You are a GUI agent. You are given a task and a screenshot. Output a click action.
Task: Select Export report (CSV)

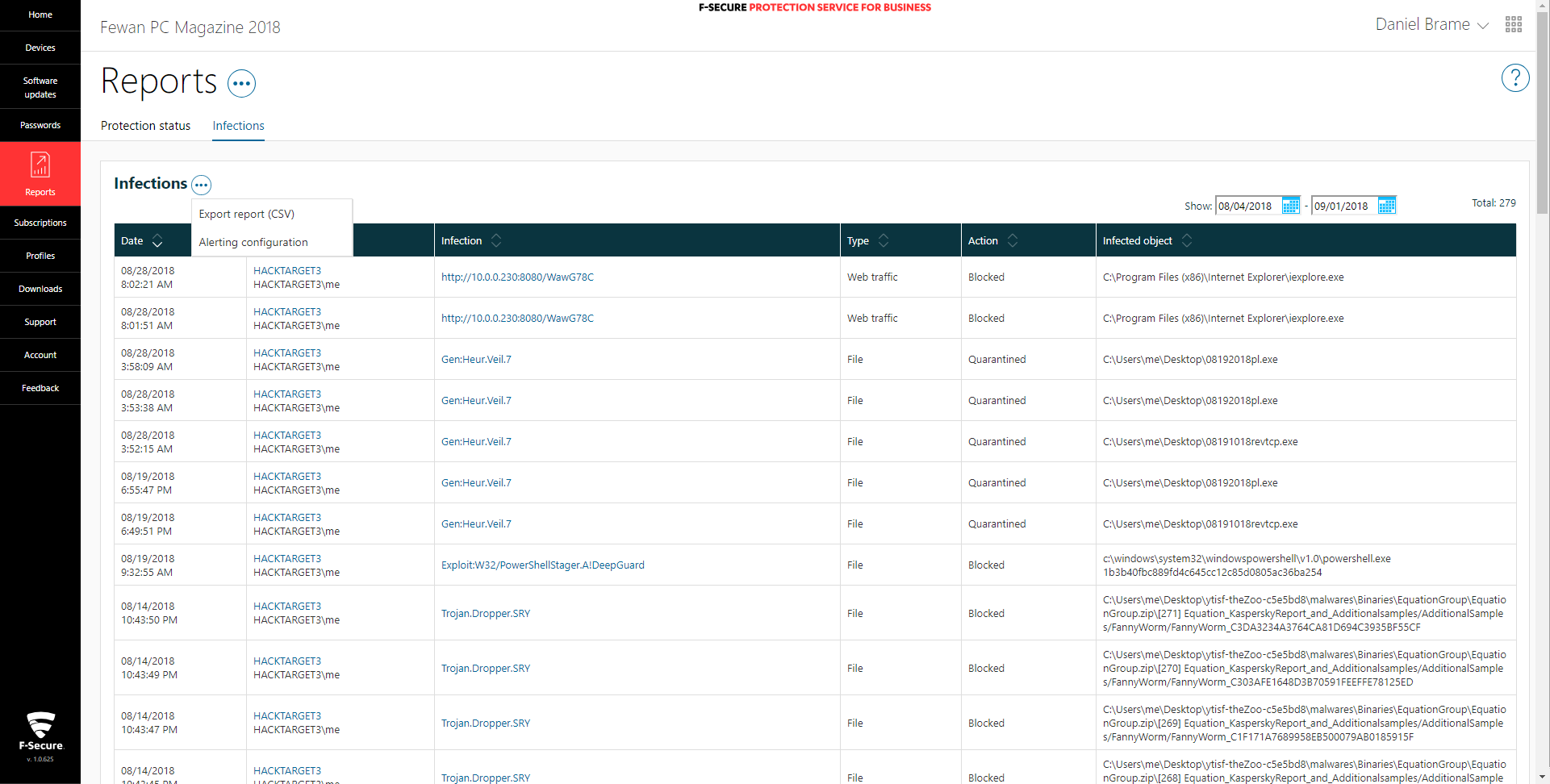[x=247, y=214]
